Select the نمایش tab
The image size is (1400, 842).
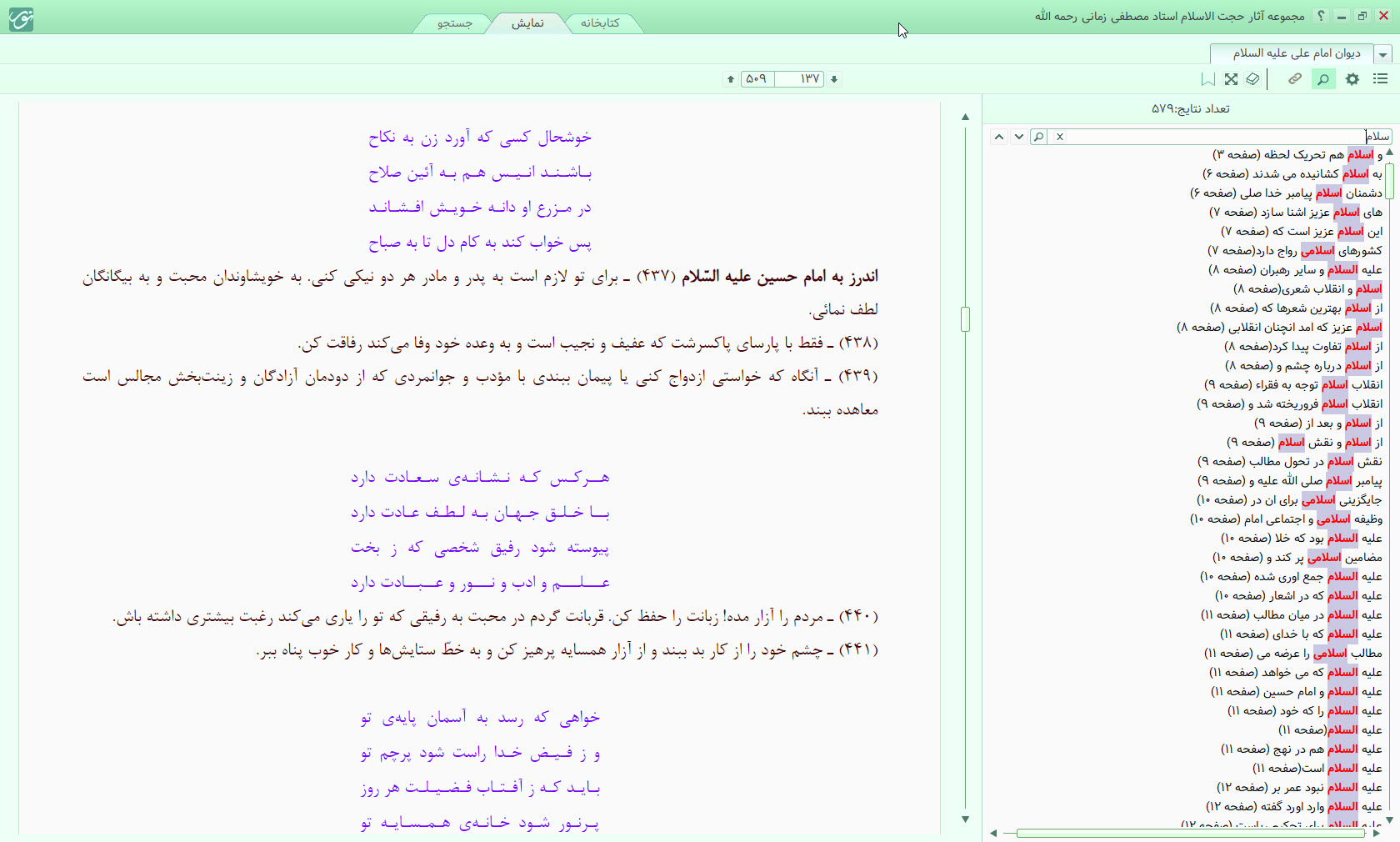click(x=527, y=23)
